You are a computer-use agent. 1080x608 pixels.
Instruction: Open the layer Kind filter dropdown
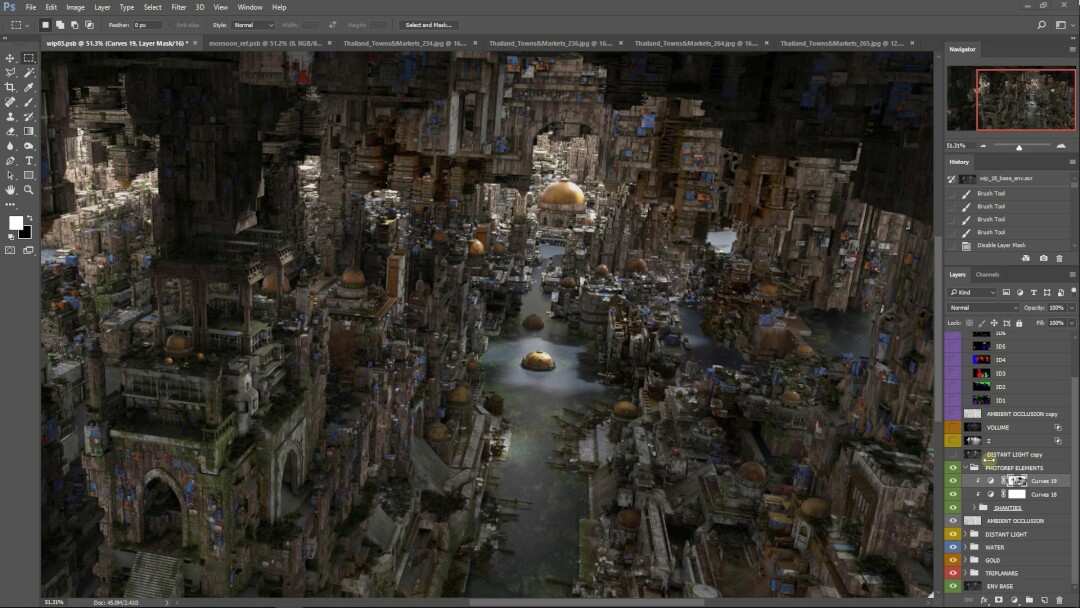[972, 293]
